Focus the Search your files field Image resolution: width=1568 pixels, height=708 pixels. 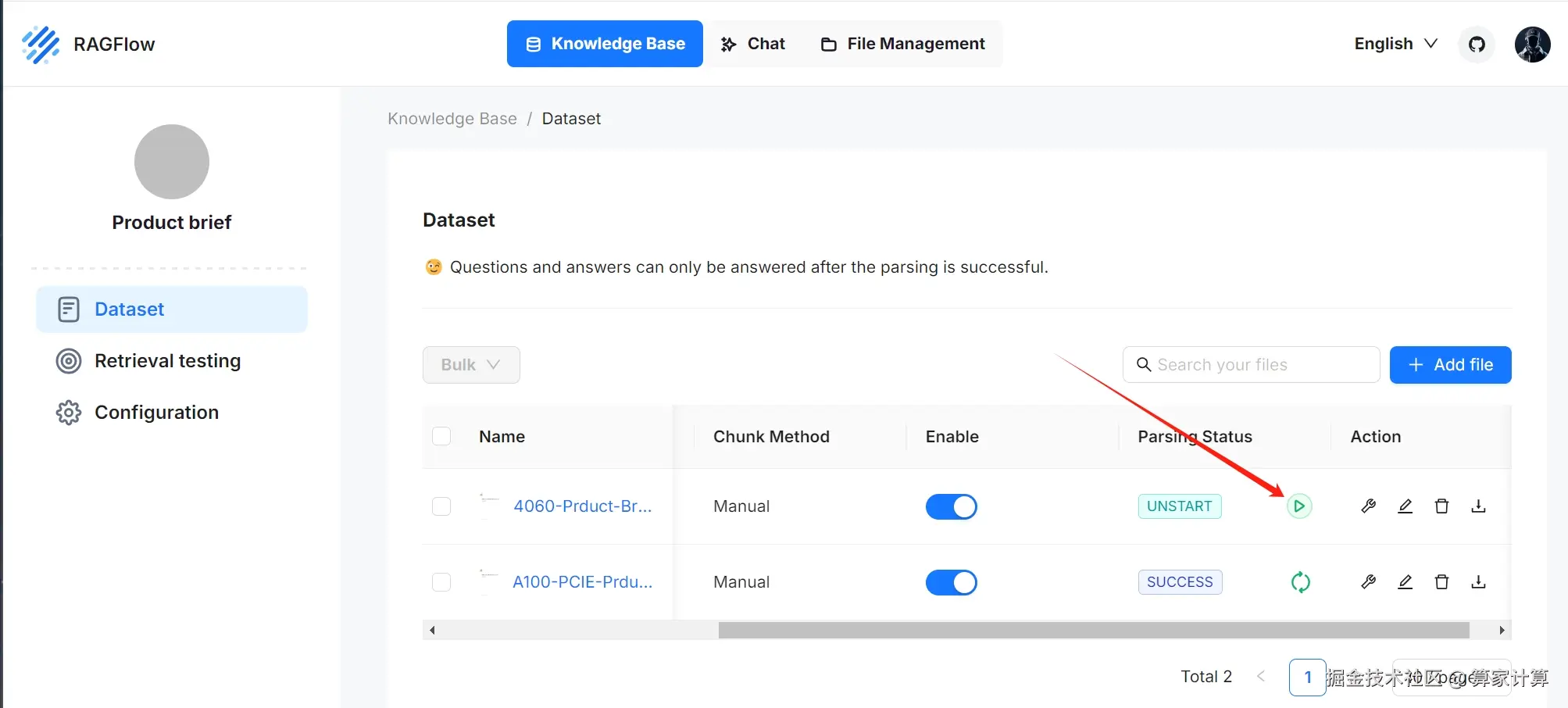coord(1252,365)
